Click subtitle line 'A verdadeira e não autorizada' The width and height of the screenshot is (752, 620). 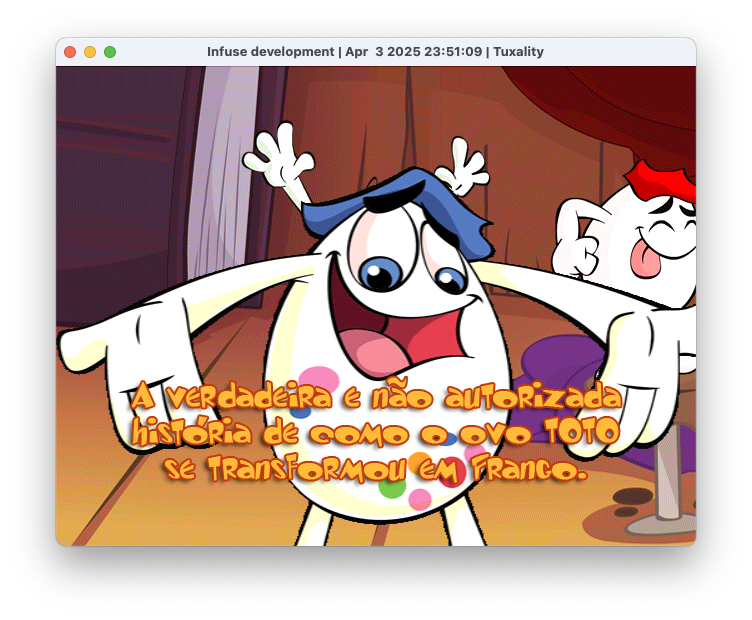376,398
